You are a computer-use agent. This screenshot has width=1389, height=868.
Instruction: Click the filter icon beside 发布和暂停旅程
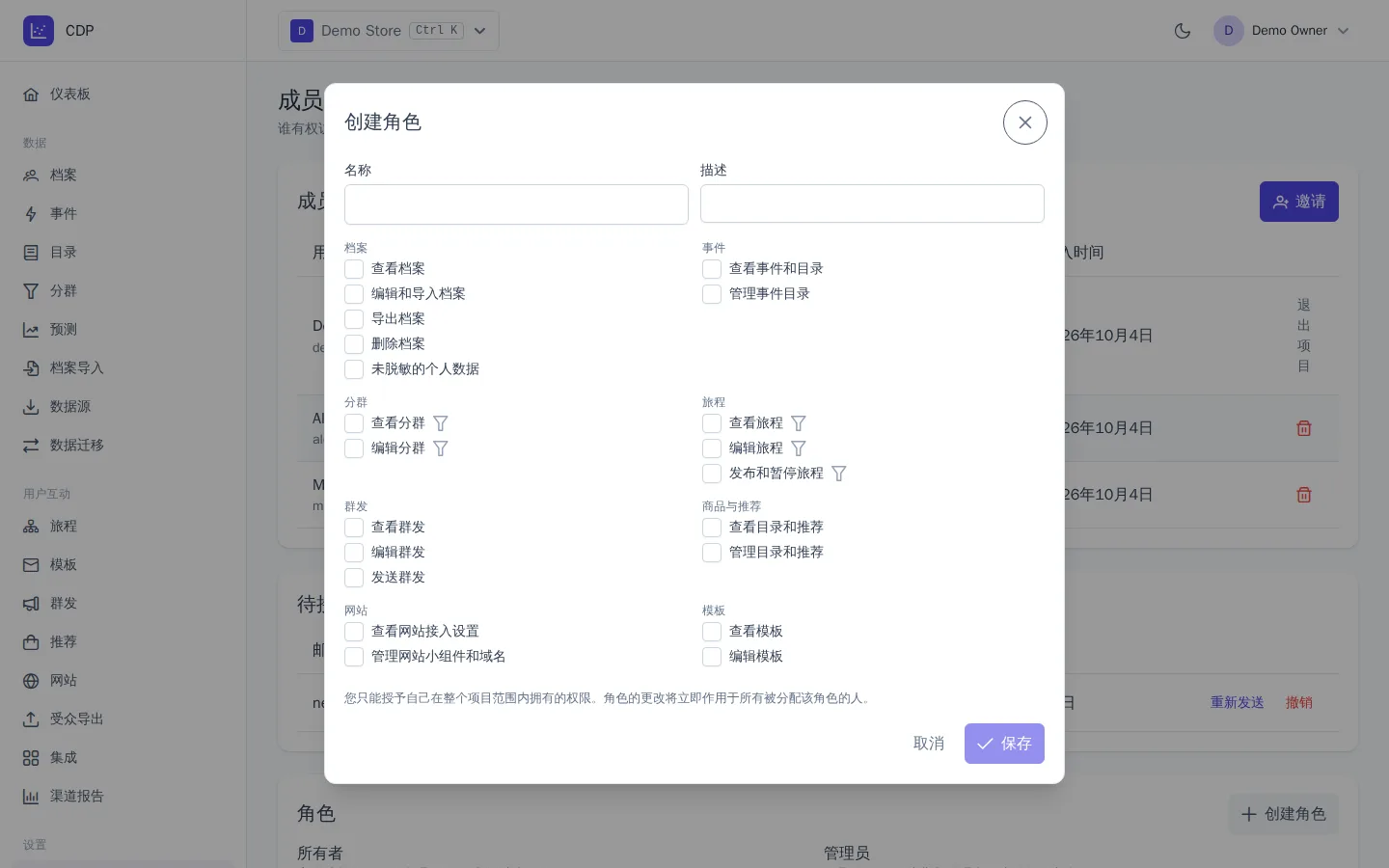coord(839,474)
